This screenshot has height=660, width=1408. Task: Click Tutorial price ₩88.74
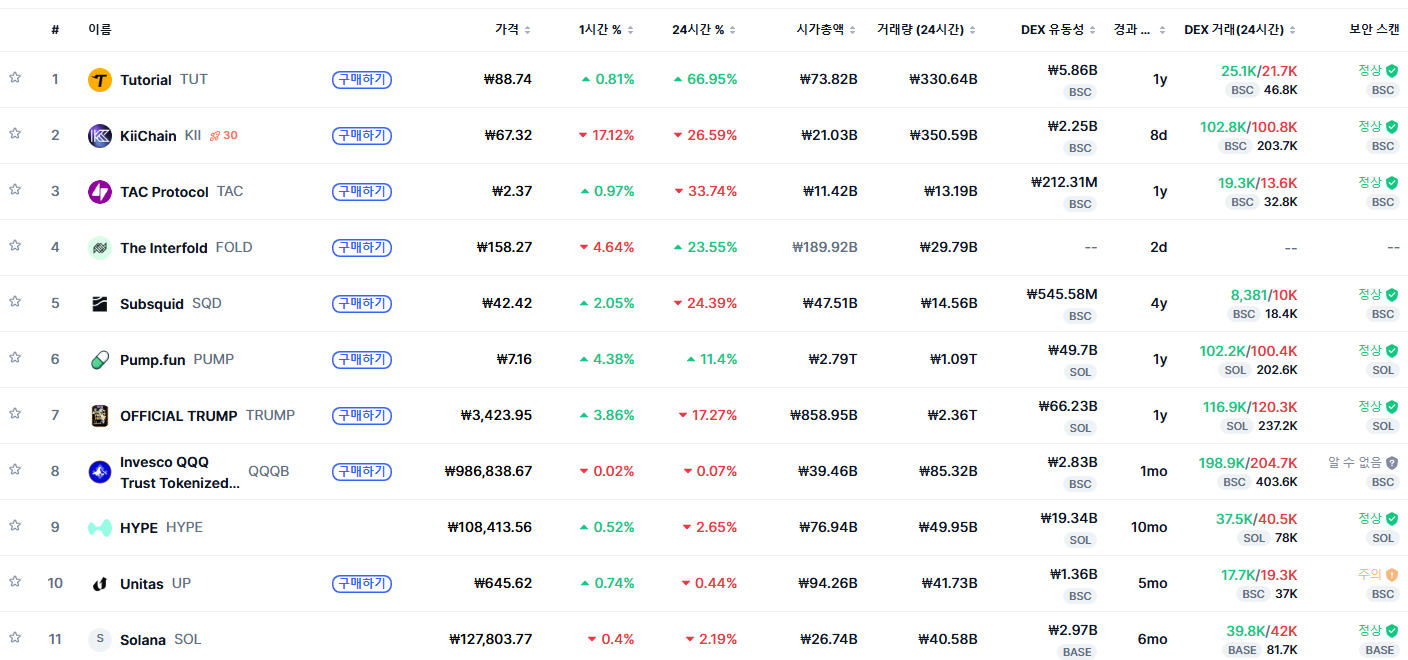[x=507, y=79]
